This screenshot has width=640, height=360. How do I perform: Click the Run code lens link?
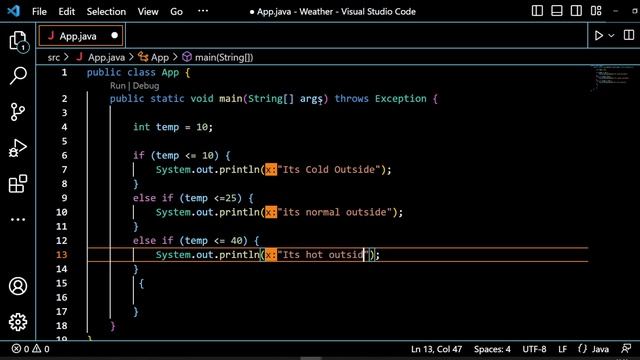(x=118, y=86)
